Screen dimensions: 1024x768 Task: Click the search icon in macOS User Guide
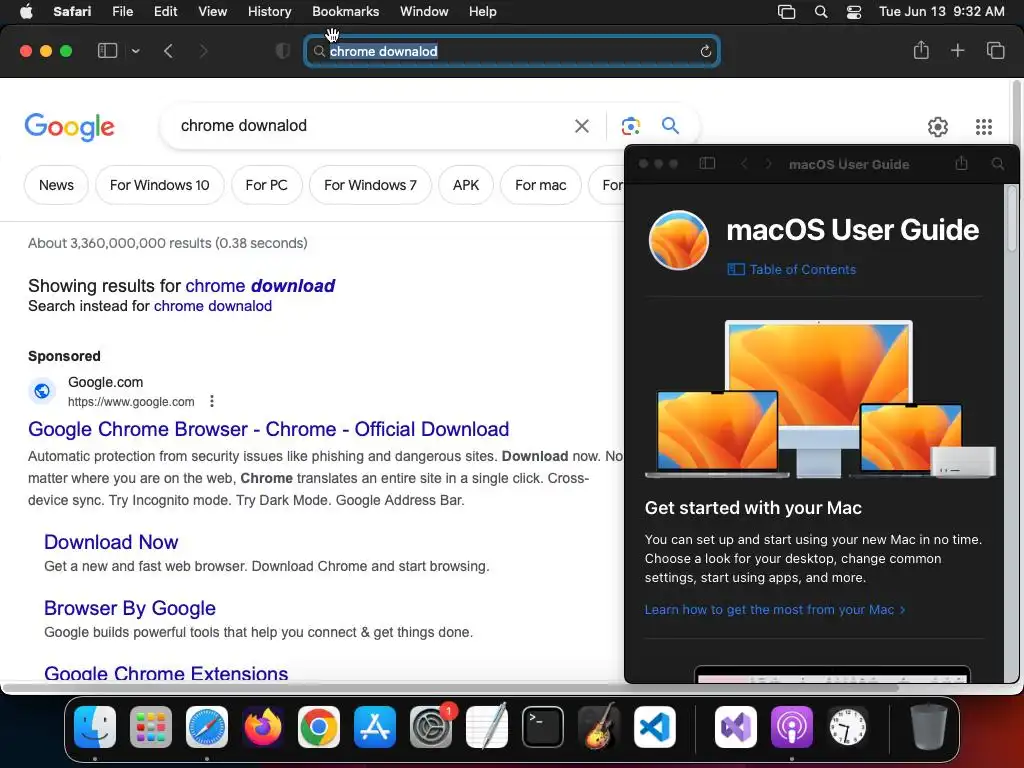coord(998,164)
